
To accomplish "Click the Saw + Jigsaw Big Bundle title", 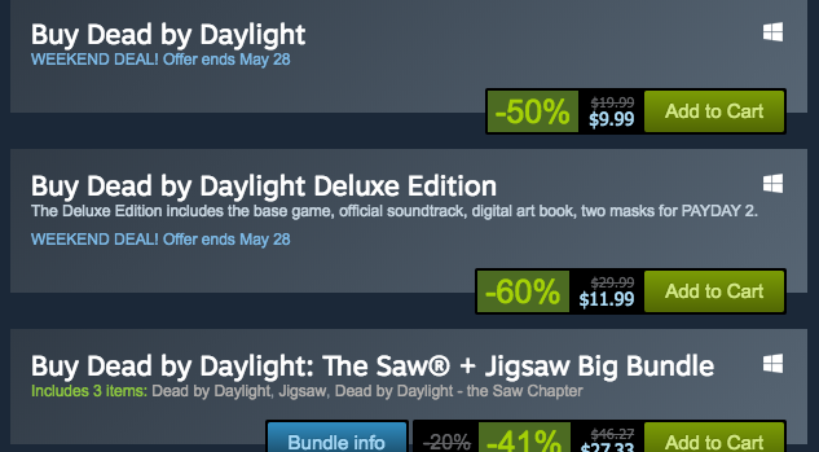I will click(372, 365).
